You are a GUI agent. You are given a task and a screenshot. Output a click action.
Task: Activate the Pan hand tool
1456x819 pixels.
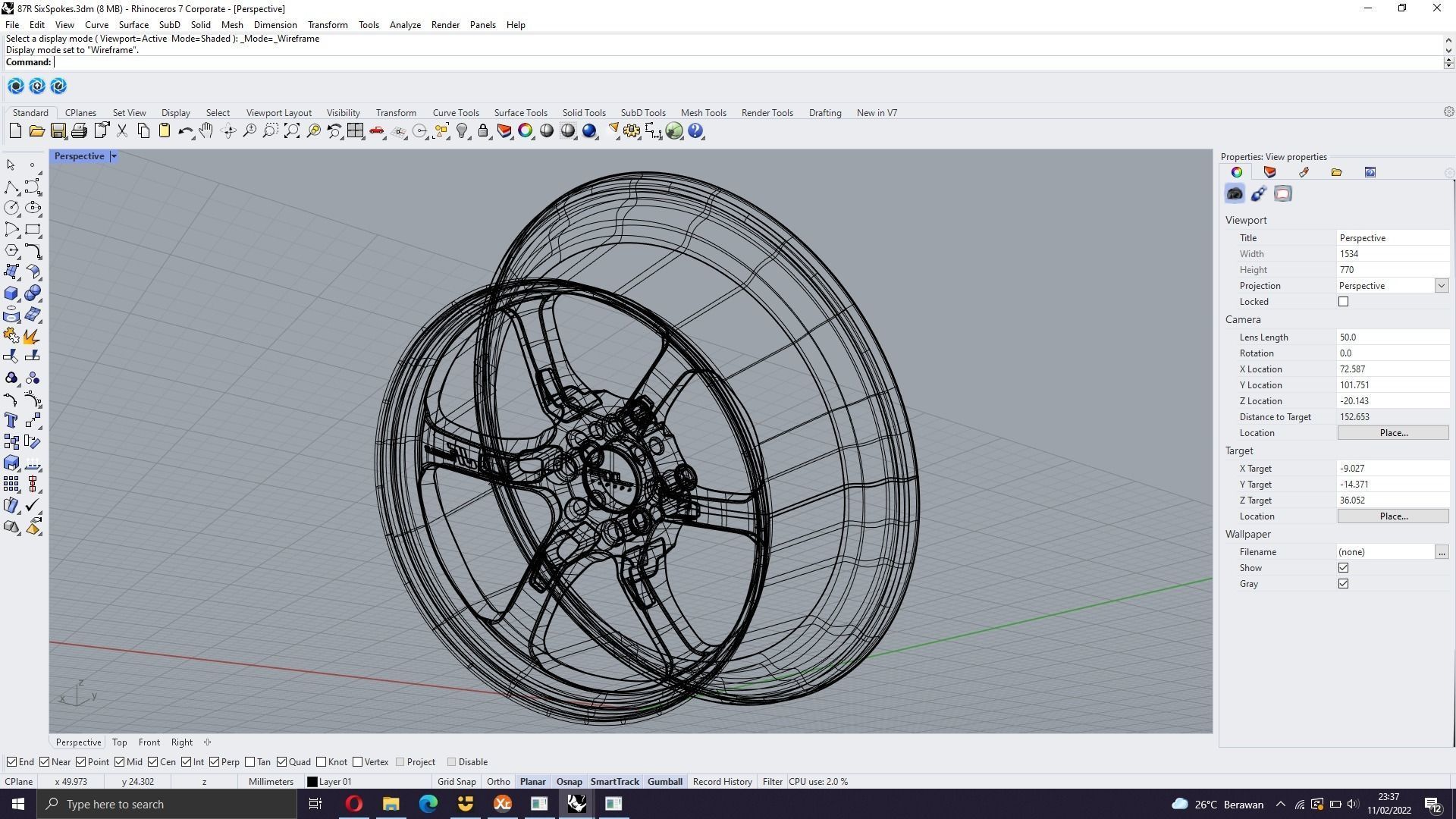pos(206,131)
